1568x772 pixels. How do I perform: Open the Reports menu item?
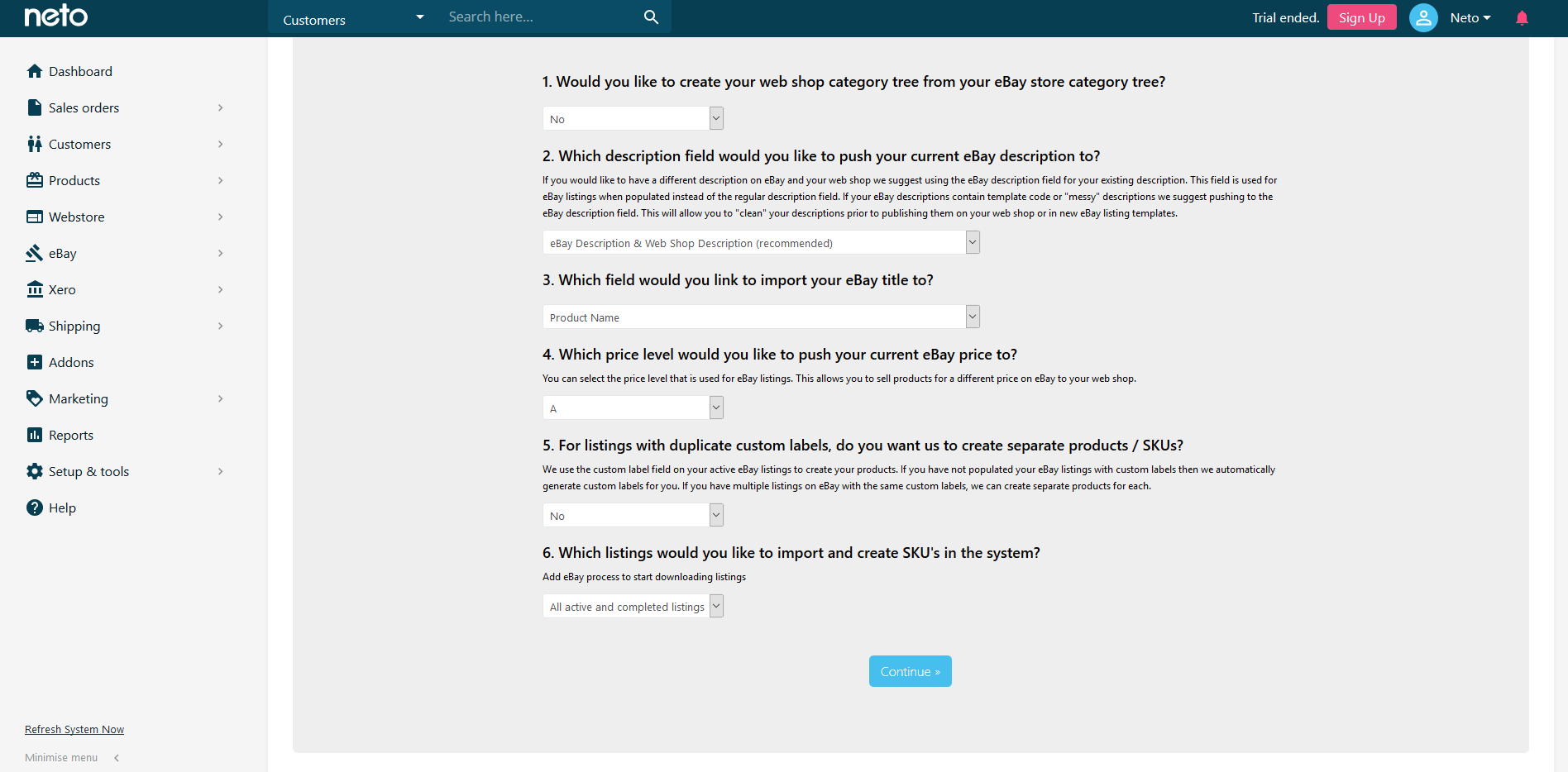[x=126, y=435]
